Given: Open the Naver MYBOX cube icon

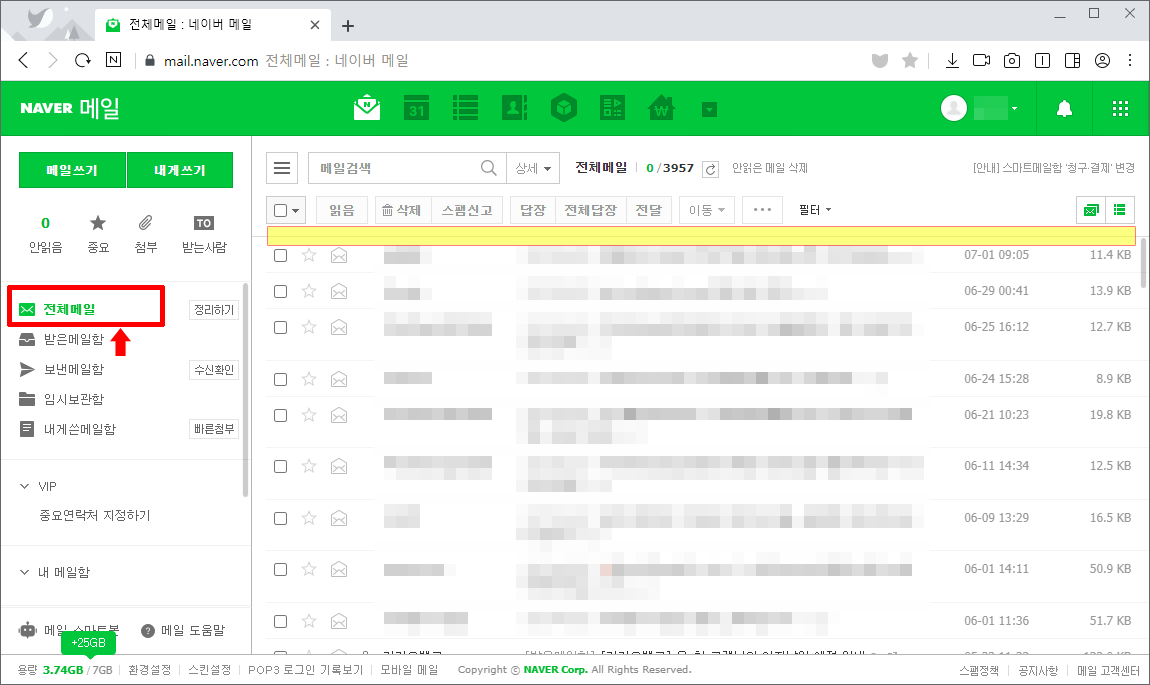Looking at the screenshot, I should (563, 108).
